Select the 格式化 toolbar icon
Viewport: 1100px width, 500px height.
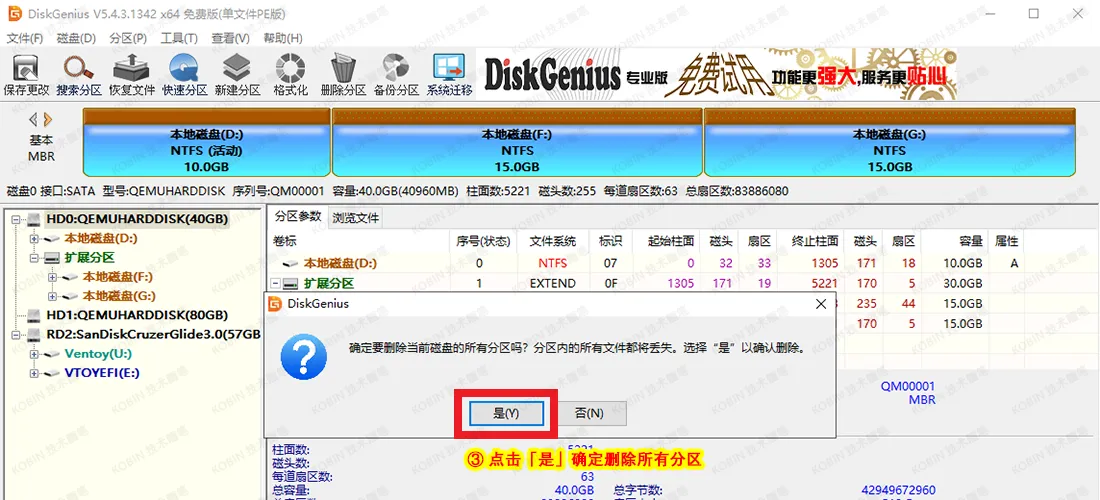[290, 75]
